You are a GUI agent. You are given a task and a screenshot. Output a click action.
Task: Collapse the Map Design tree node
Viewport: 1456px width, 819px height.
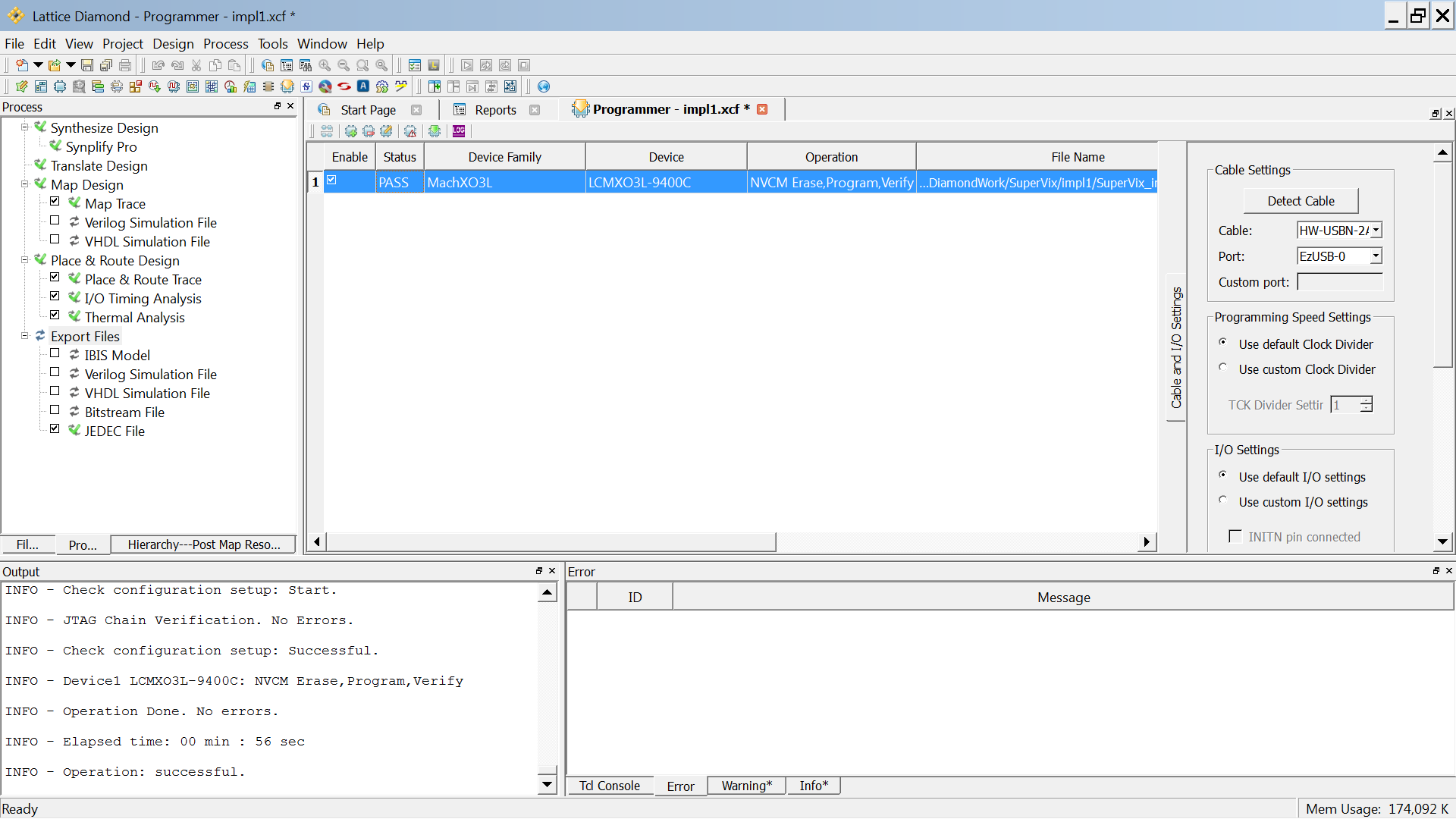[x=24, y=184]
